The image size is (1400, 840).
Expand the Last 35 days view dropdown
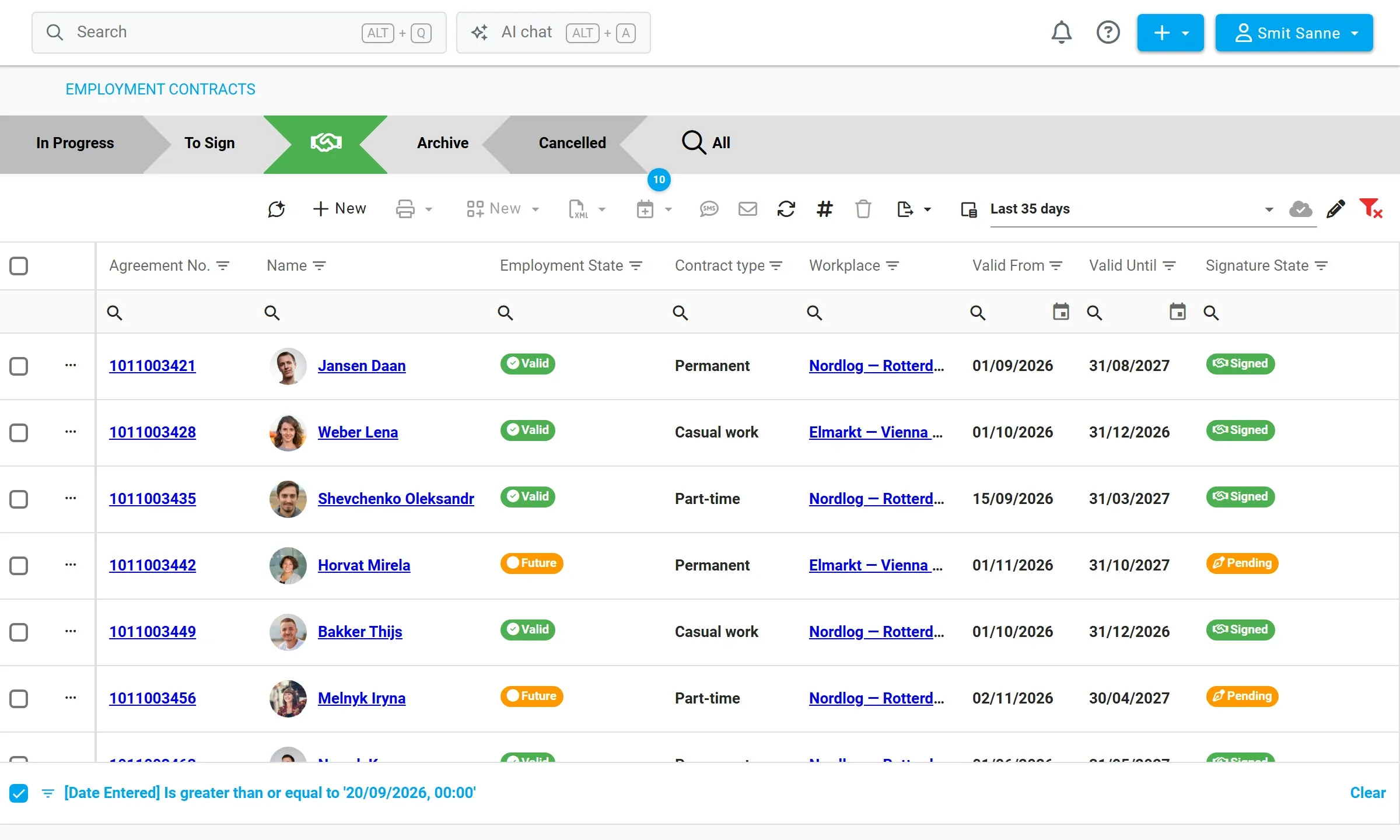pyautogui.click(x=1269, y=209)
